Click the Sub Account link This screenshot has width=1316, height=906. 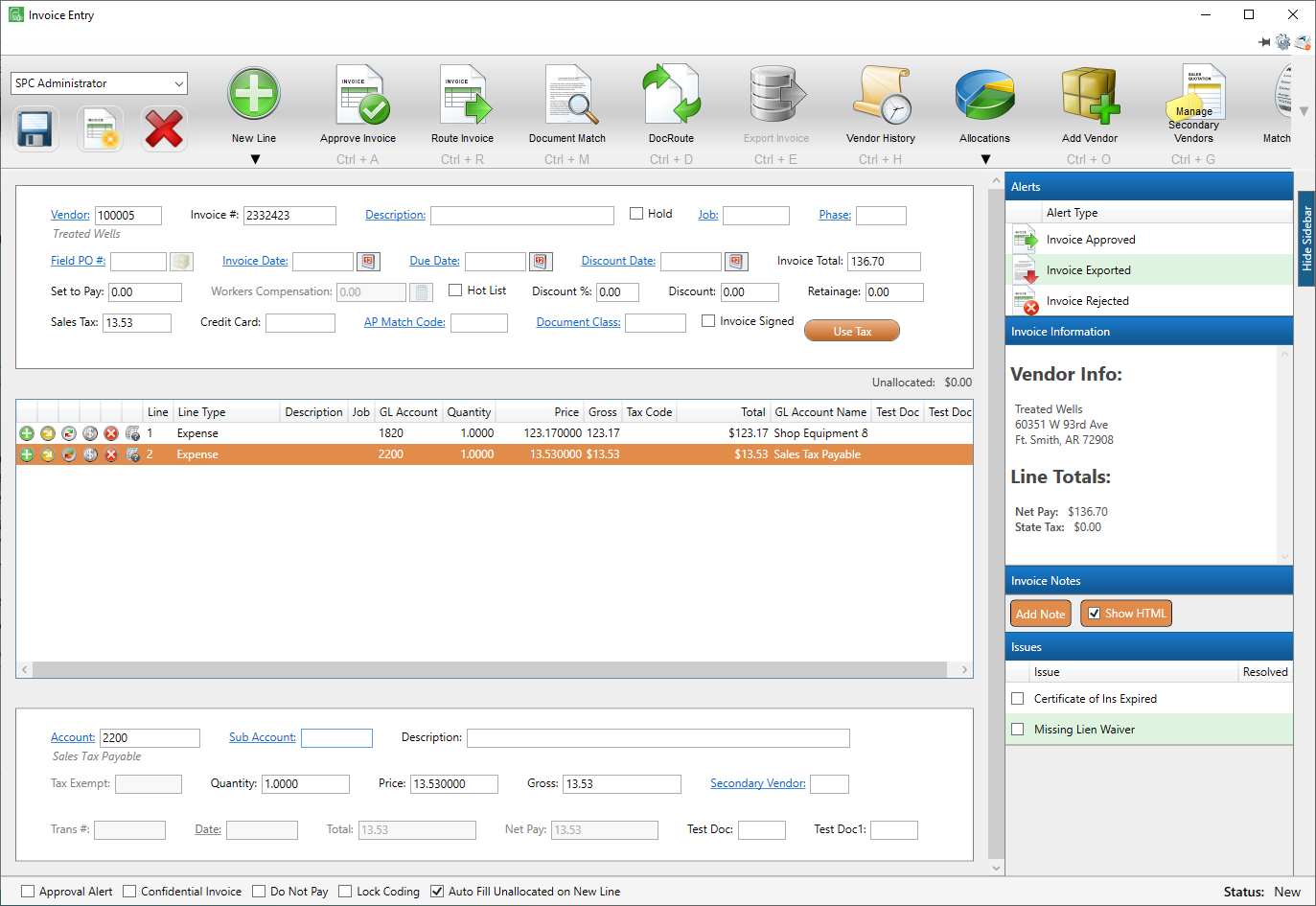click(263, 737)
